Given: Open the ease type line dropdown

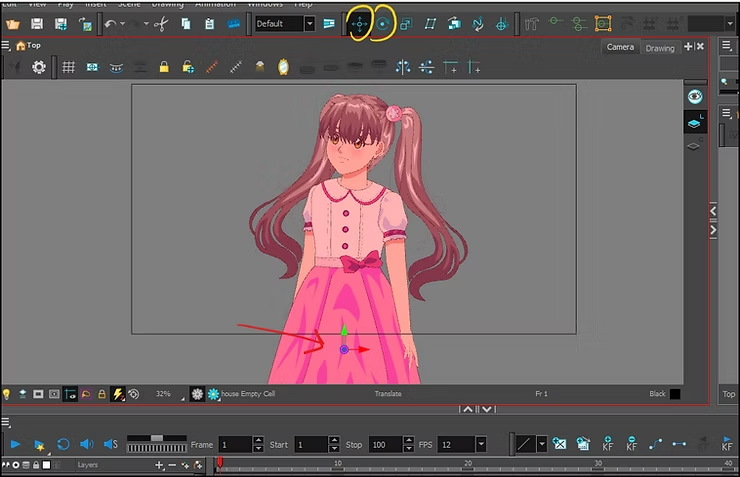Looking at the screenshot, I should click(x=542, y=444).
